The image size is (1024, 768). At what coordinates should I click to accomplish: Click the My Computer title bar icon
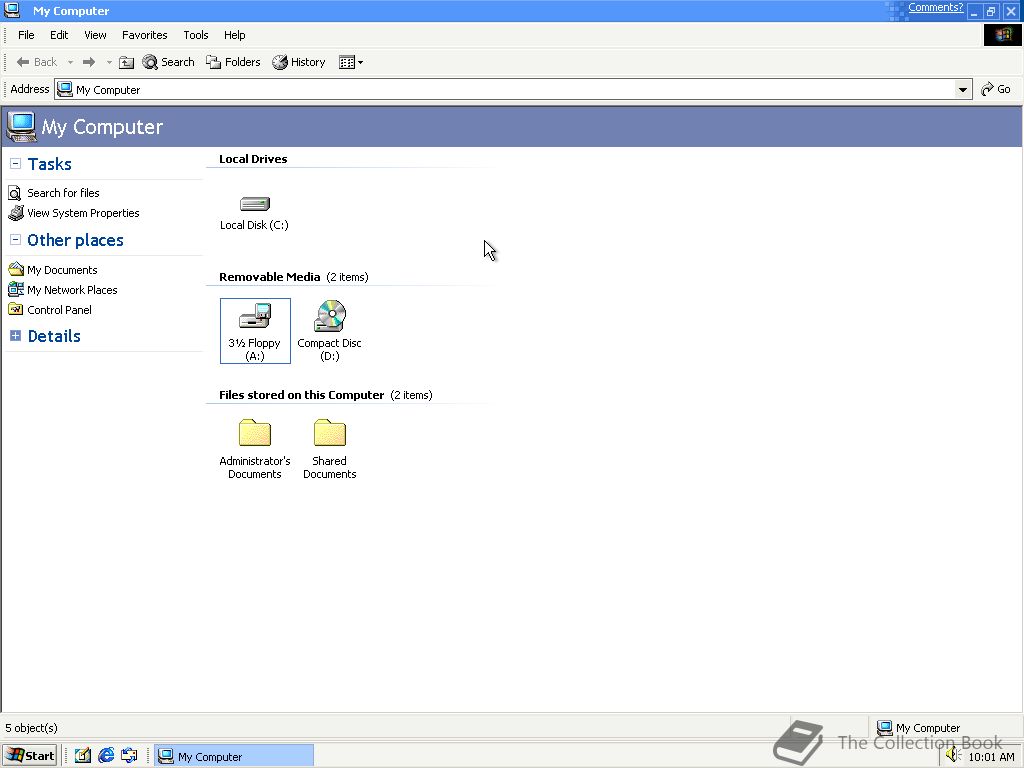coord(12,10)
